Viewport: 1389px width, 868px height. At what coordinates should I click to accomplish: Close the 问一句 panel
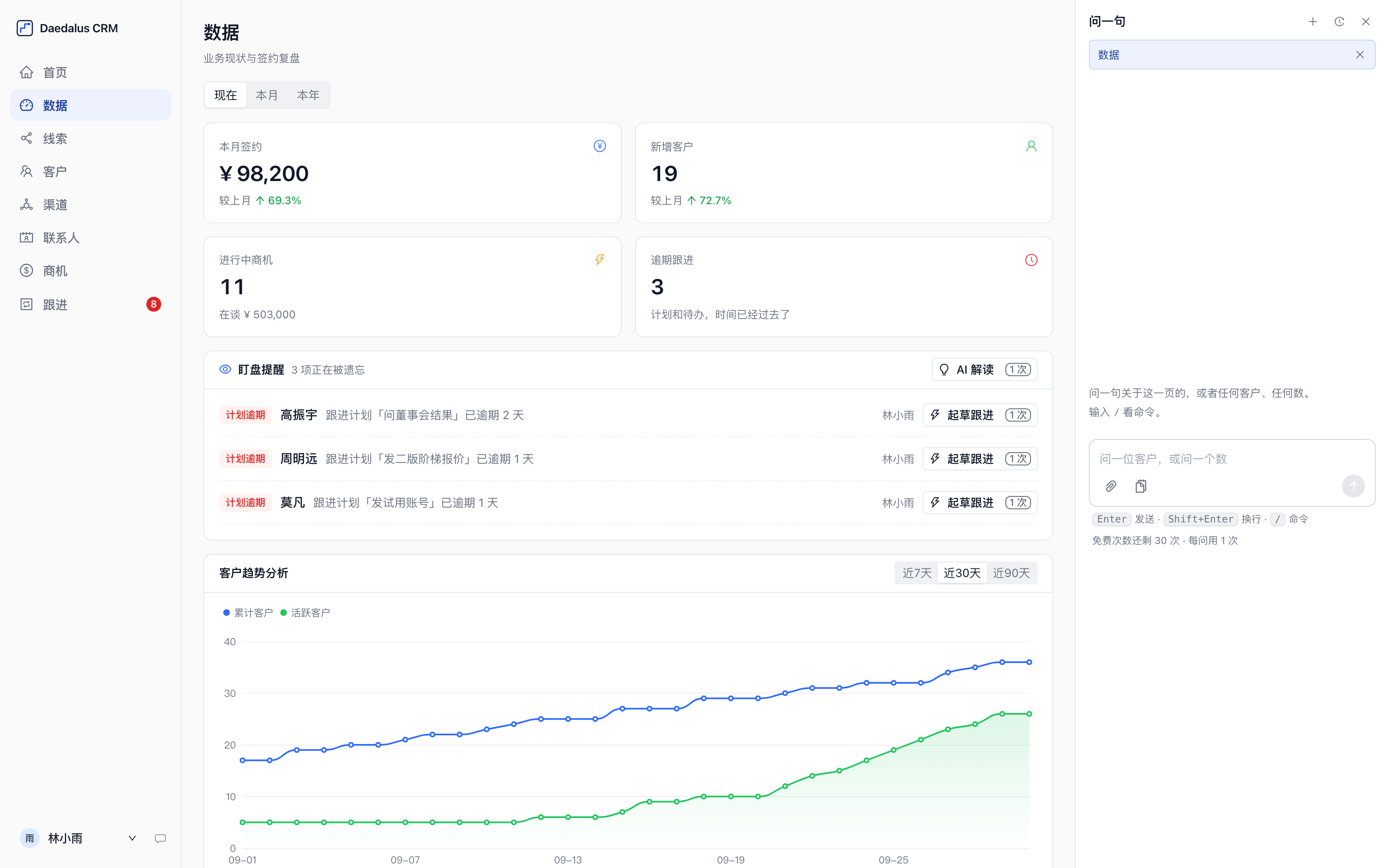pos(1365,22)
